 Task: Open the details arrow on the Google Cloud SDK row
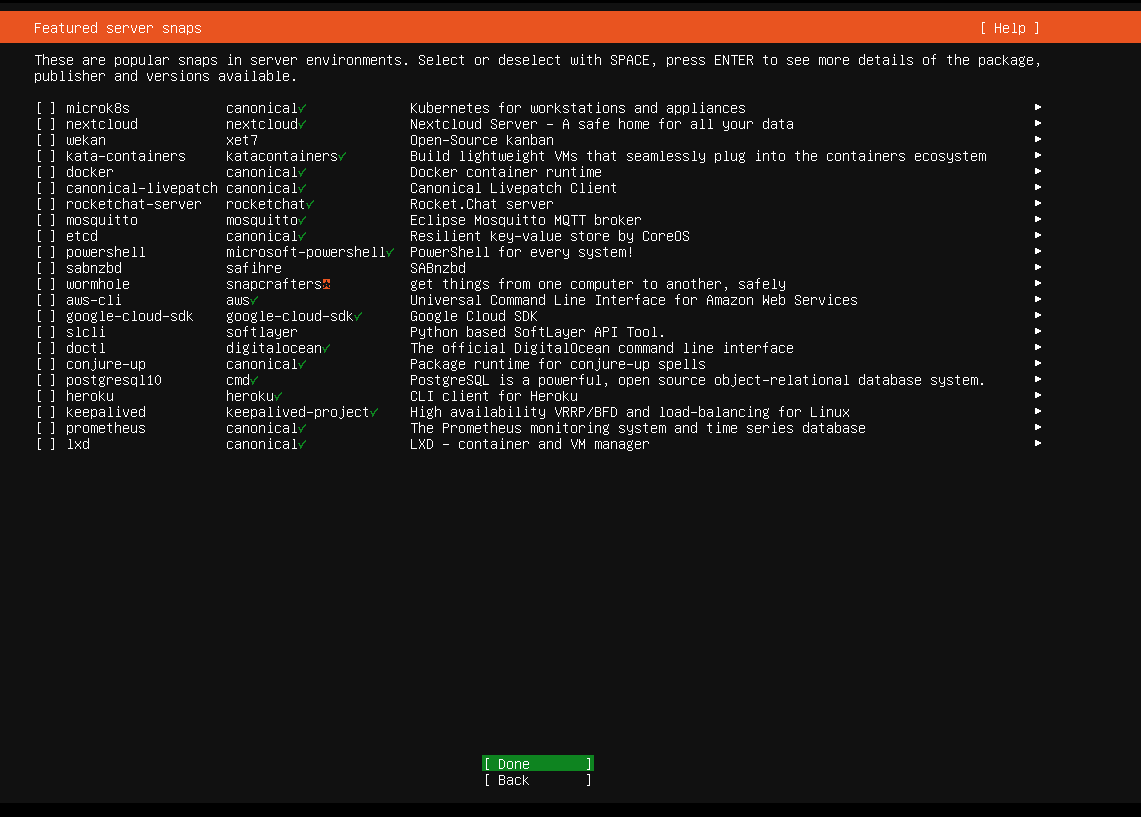[x=1038, y=315]
